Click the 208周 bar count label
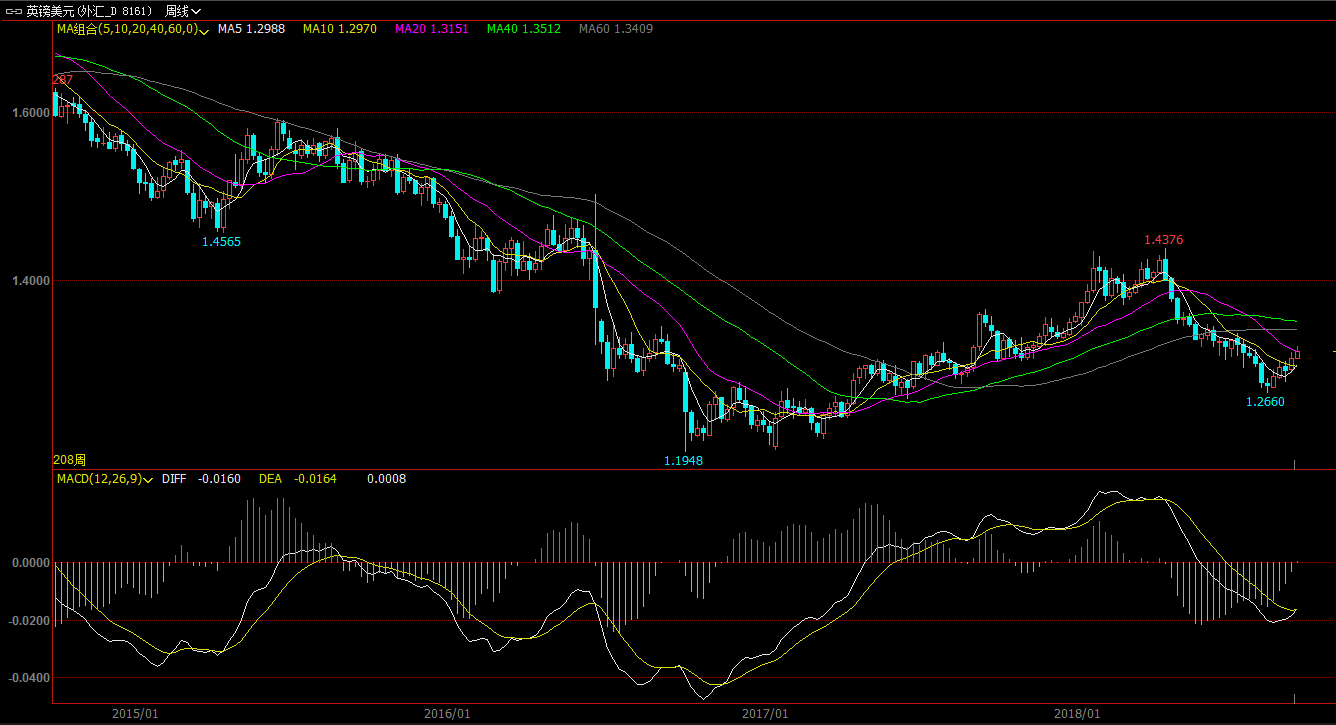 click(x=69, y=460)
